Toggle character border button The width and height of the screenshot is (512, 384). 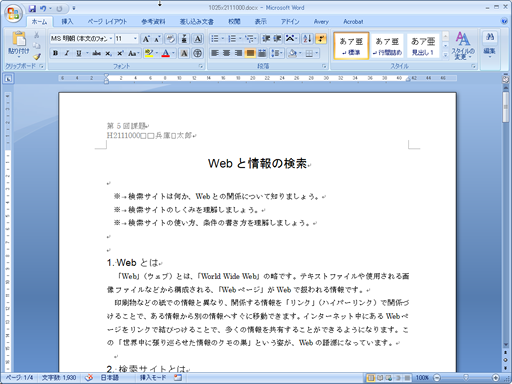(198, 39)
